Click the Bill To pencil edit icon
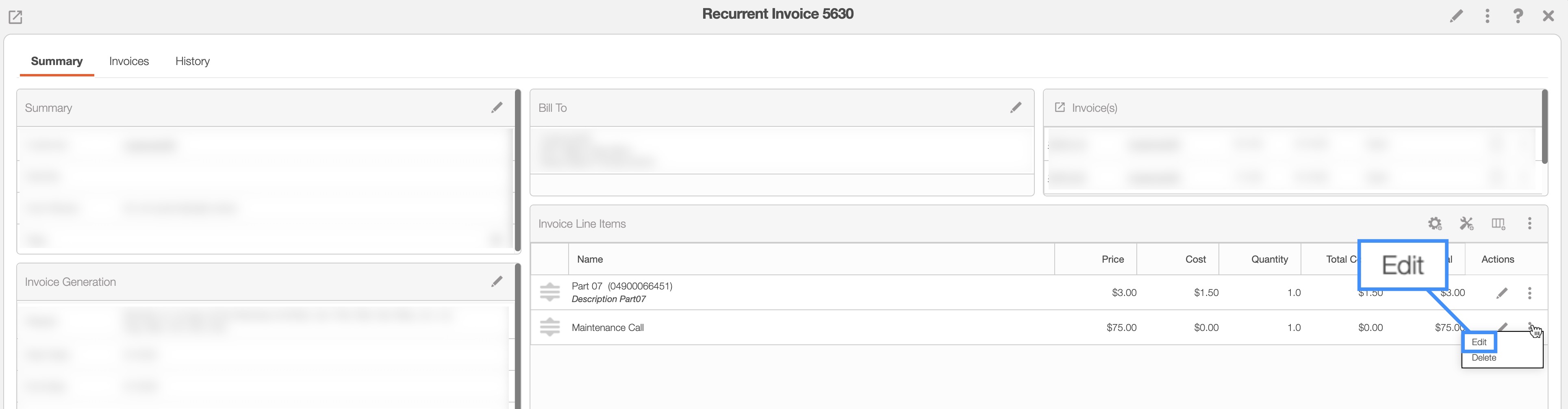The image size is (1568, 409). pyautogui.click(x=1016, y=108)
